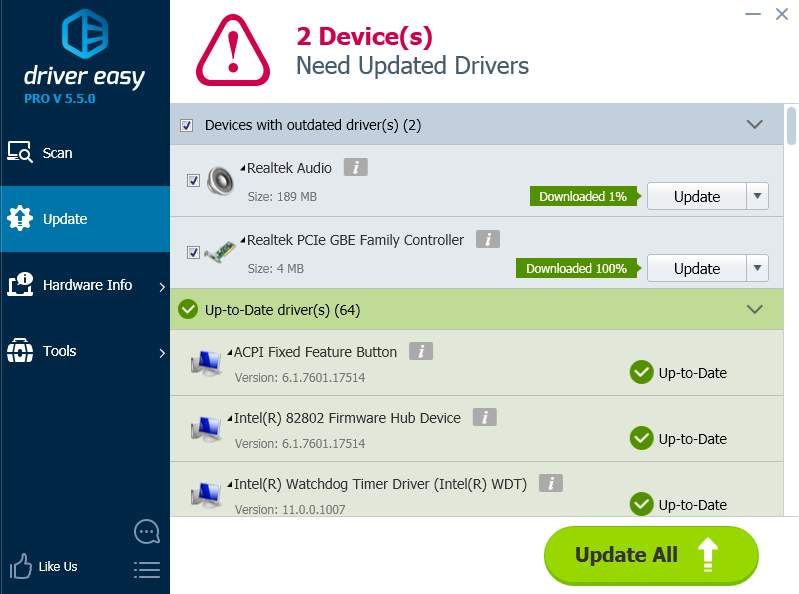Image resolution: width=799 pixels, height=594 pixels.
Task: Open the Hardware Info menu item
Action: tap(85, 285)
